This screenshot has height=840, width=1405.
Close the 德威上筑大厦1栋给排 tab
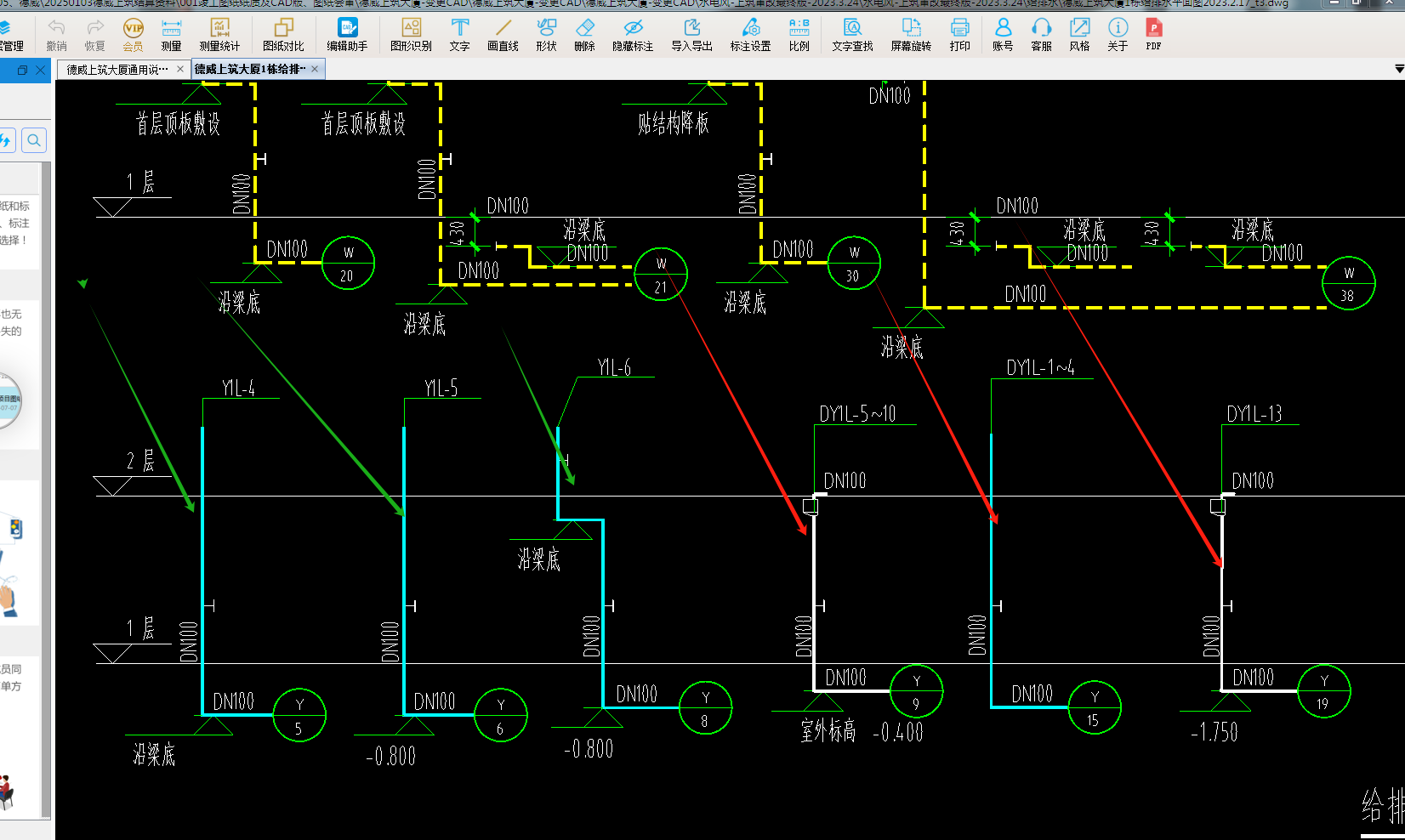(x=315, y=69)
